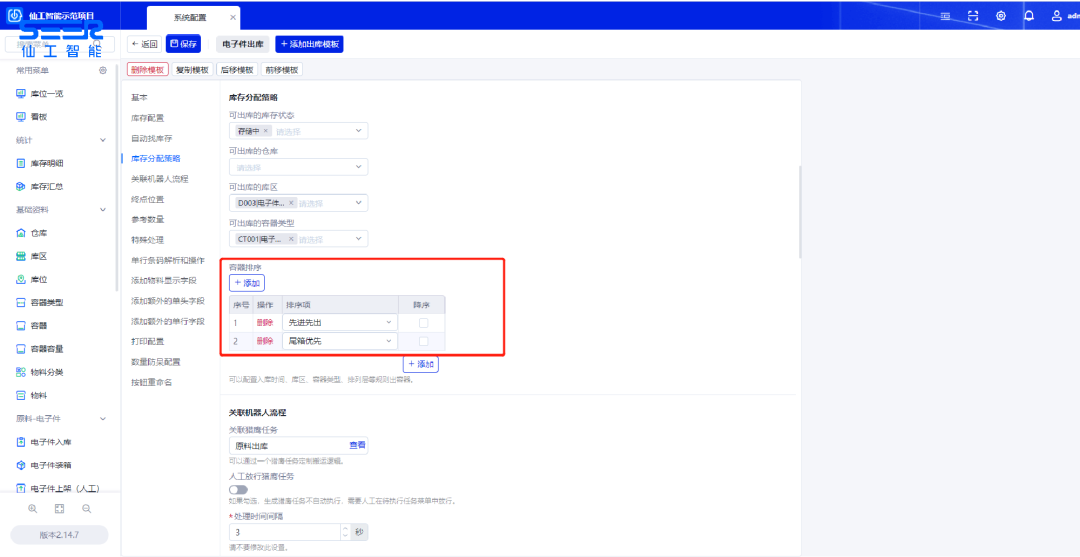Increase 处理时间间隔 using the up stepper arrow
Screen dimensions: 1080x557
(346, 527)
